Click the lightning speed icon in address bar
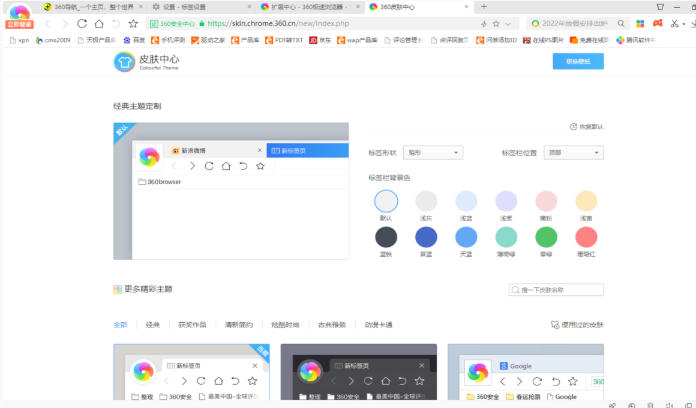This screenshot has width=696, height=408. click(x=484, y=24)
